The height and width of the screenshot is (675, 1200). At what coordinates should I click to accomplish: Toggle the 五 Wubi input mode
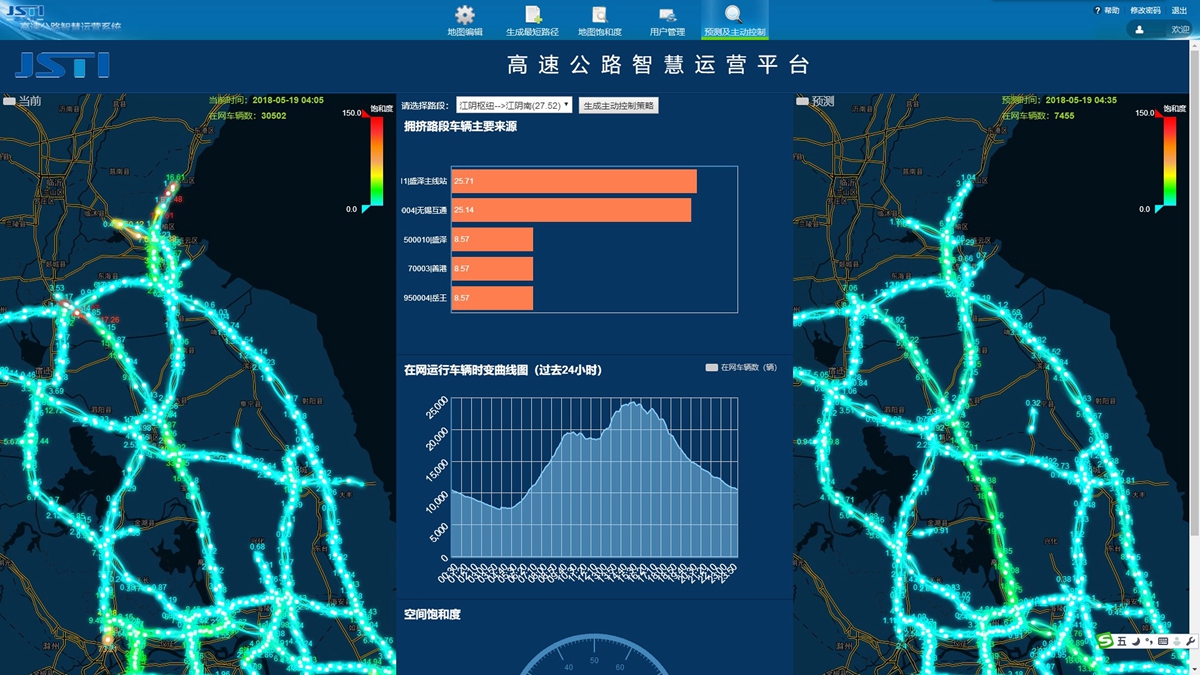1122,641
